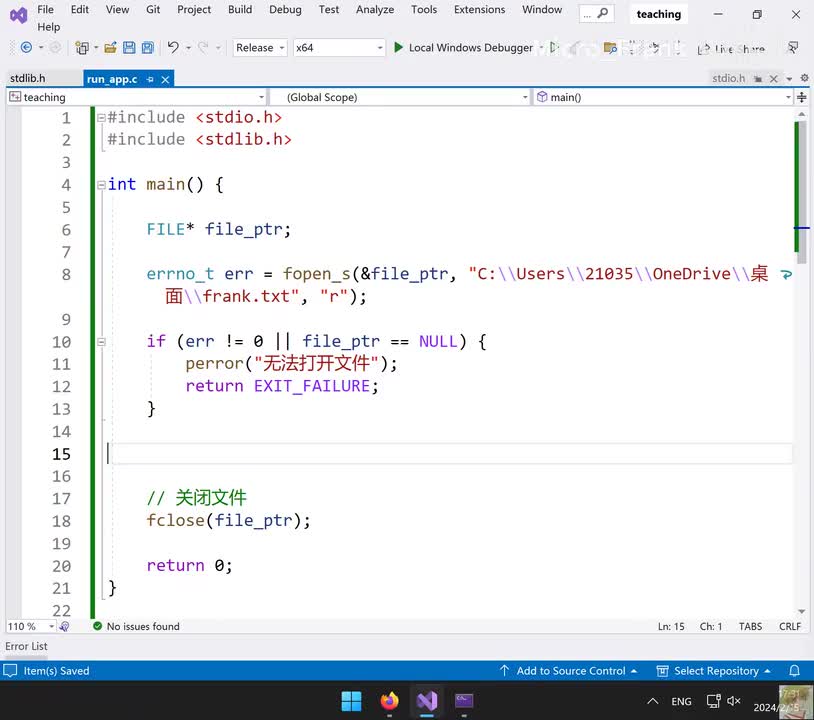Collapse the if (err != 0) block
Viewport: 814px width, 720px height.
click(101, 342)
